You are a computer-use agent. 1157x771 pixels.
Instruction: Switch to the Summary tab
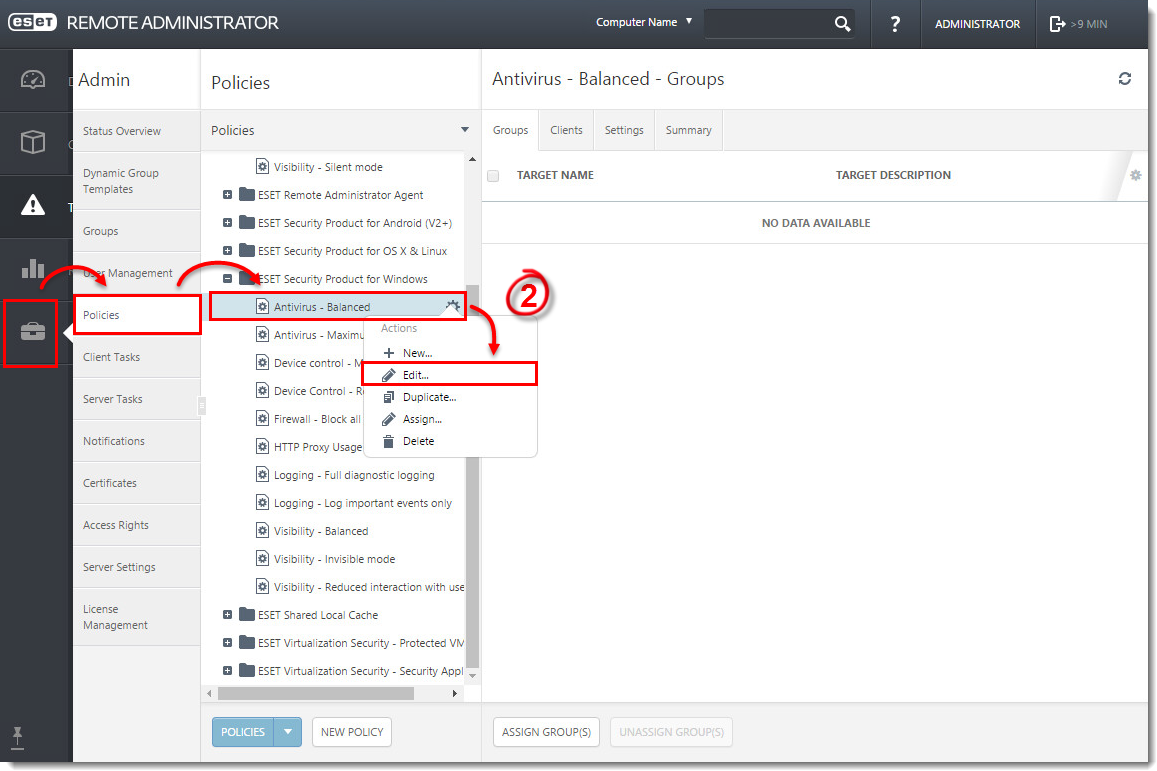pyautogui.click(x=688, y=130)
